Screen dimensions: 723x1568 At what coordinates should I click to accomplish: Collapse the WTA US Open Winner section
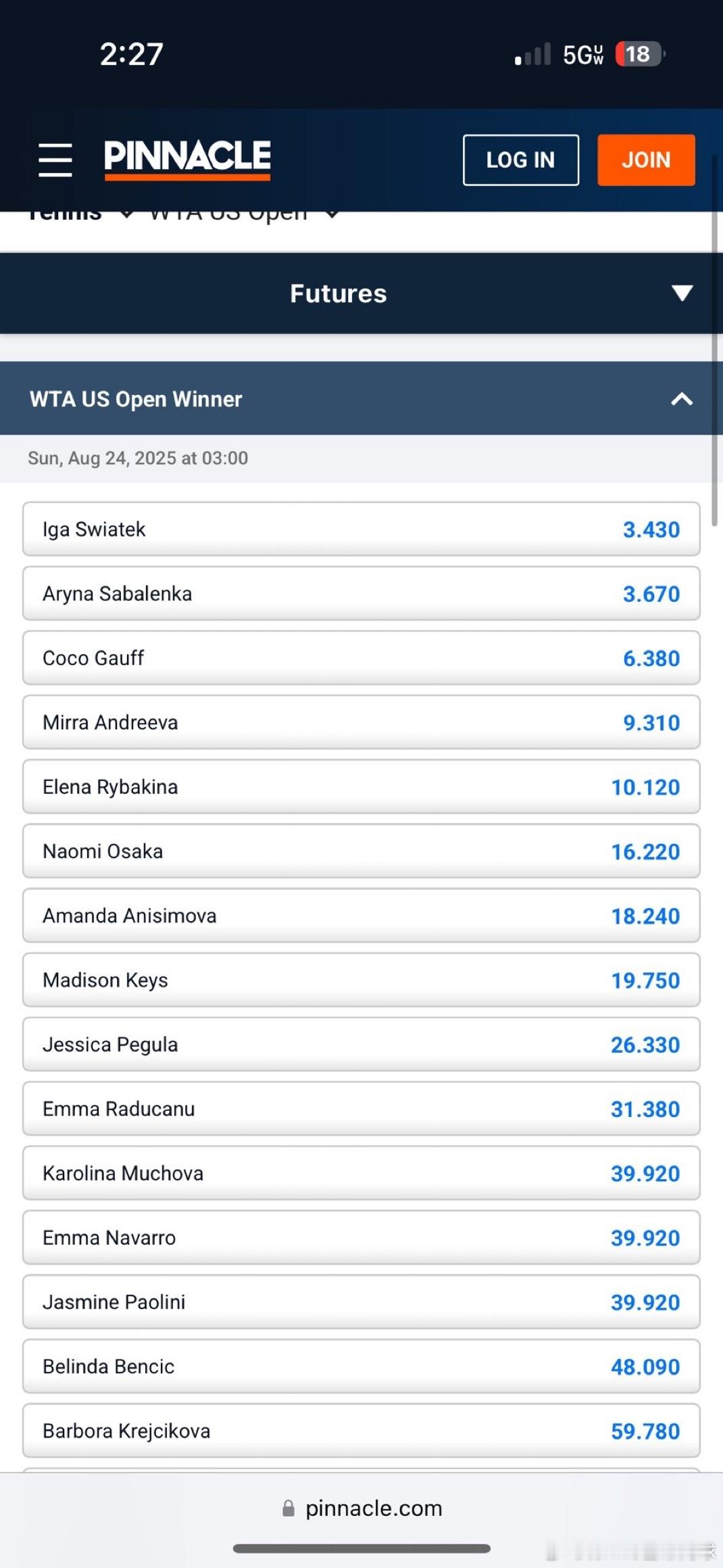point(682,399)
